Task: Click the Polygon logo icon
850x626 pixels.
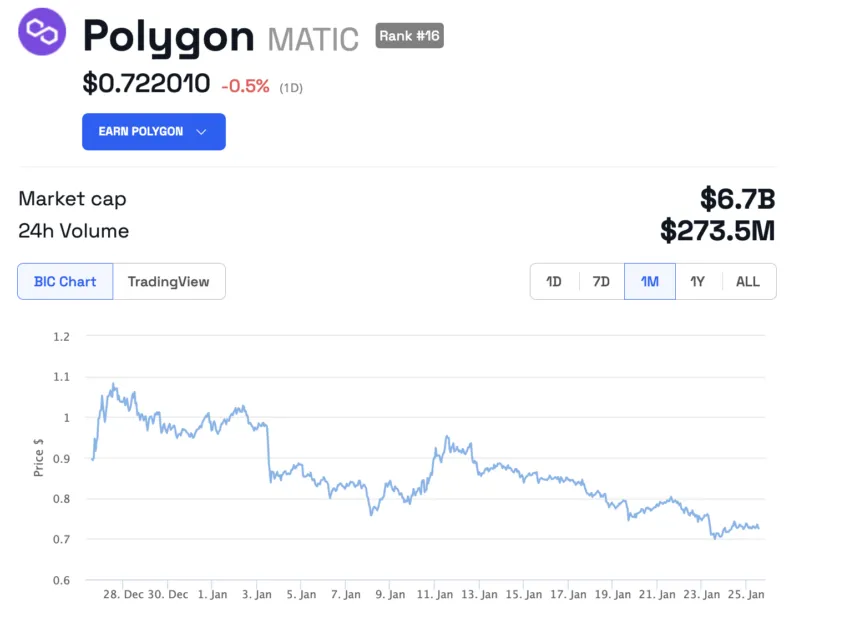Action: point(41,32)
